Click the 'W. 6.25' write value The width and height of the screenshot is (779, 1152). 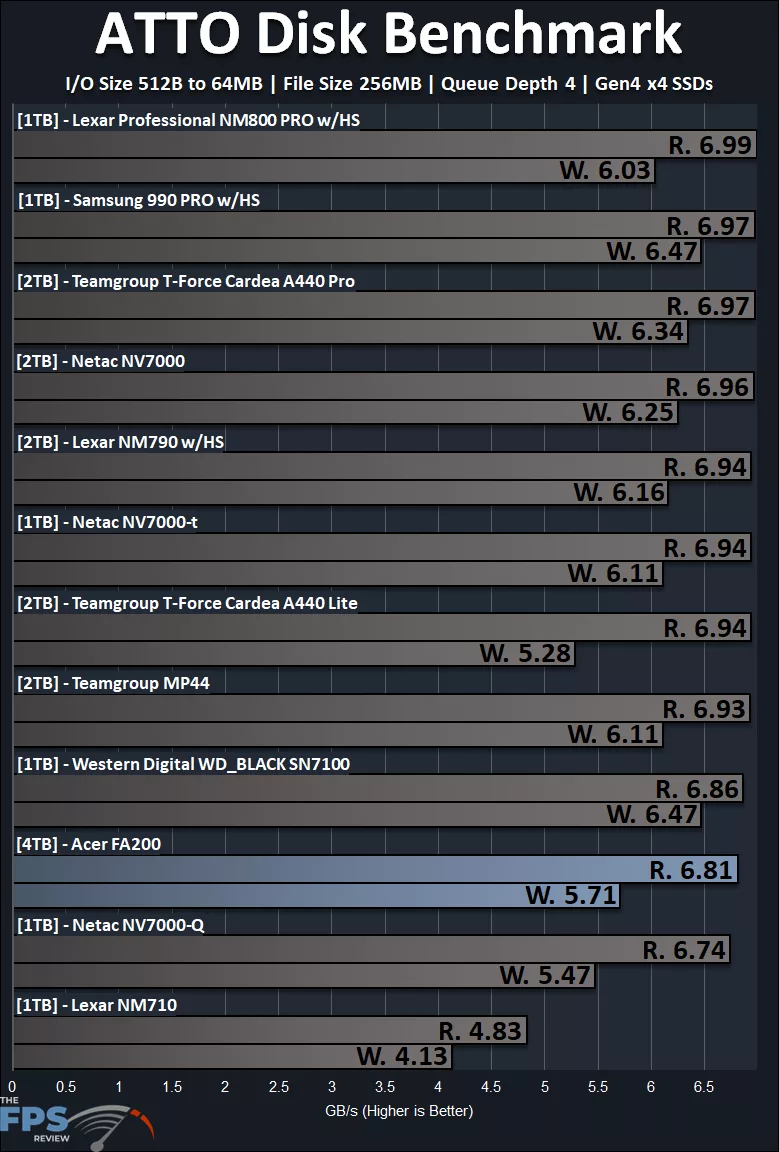pyautogui.click(x=629, y=412)
